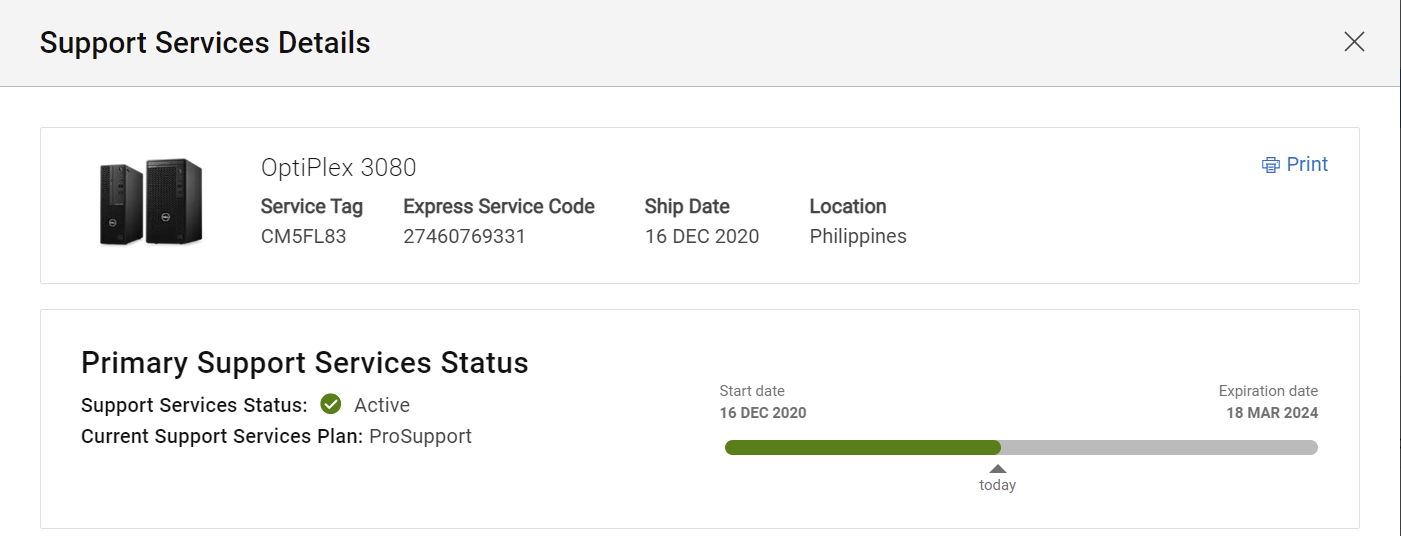Click the Active status text

pyautogui.click(x=382, y=405)
